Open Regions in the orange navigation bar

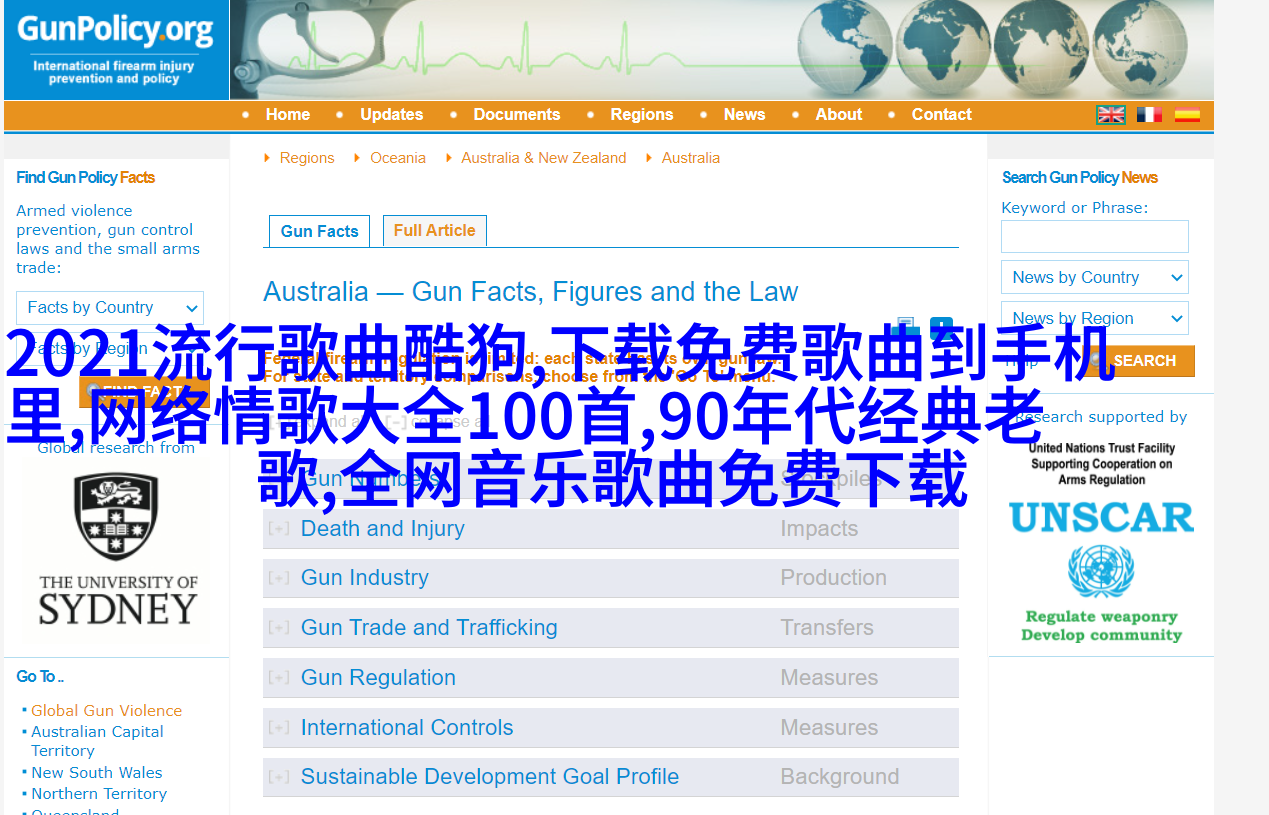[642, 115]
